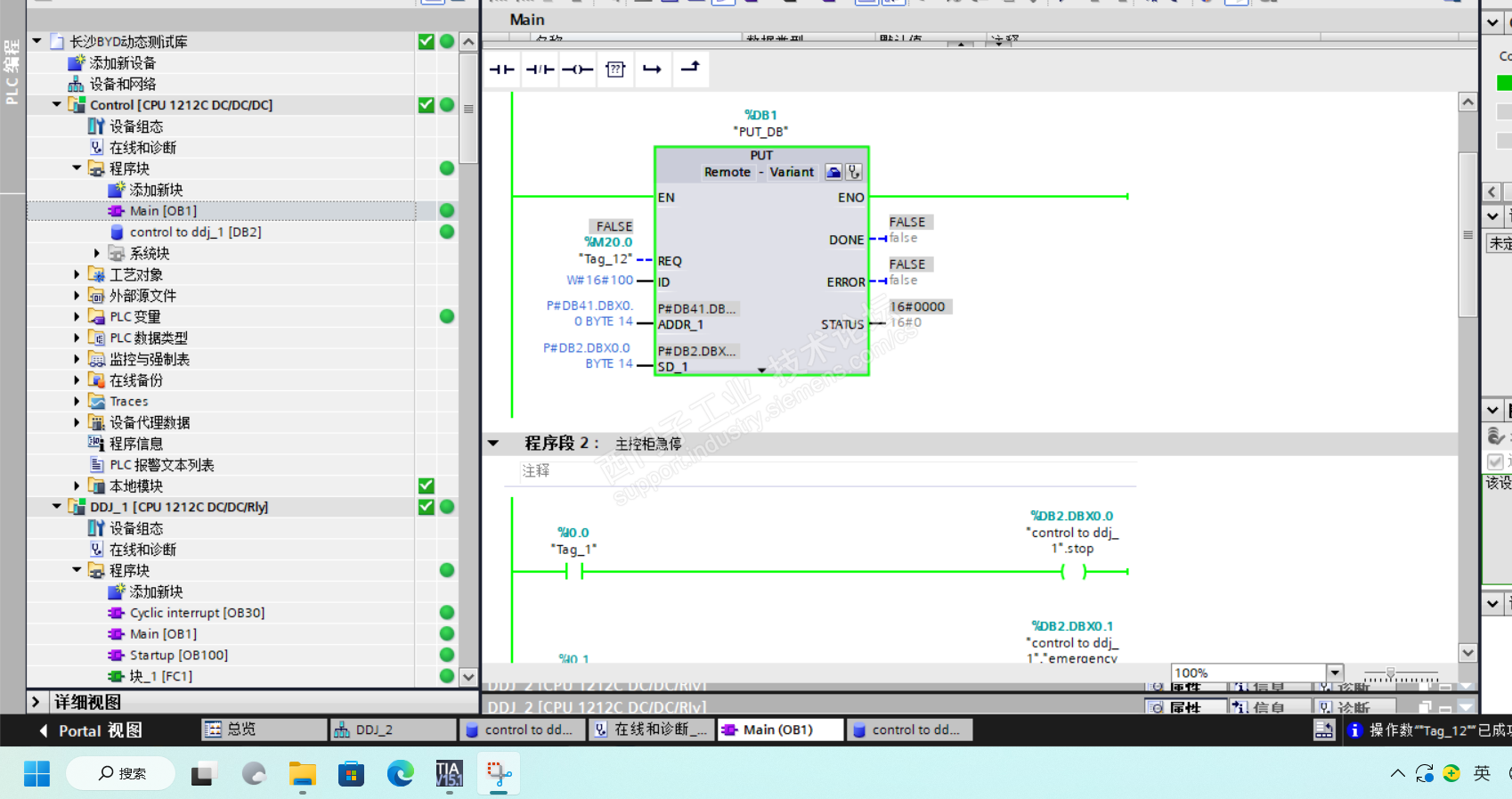Open the PUT block configuration icon
1512x799 pixels.
coord(833,172)
